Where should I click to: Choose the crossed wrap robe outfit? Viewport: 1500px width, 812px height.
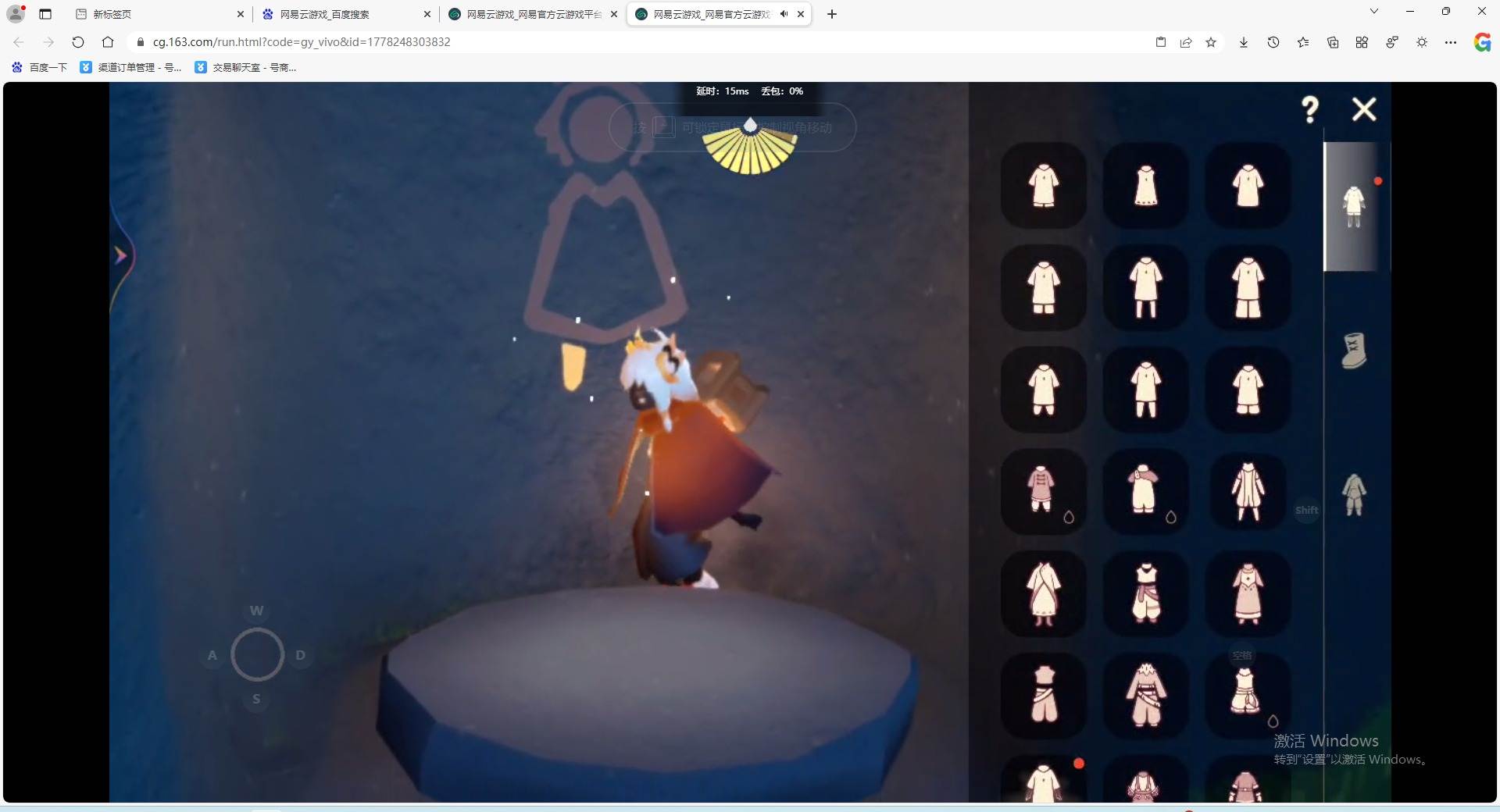1044,593
